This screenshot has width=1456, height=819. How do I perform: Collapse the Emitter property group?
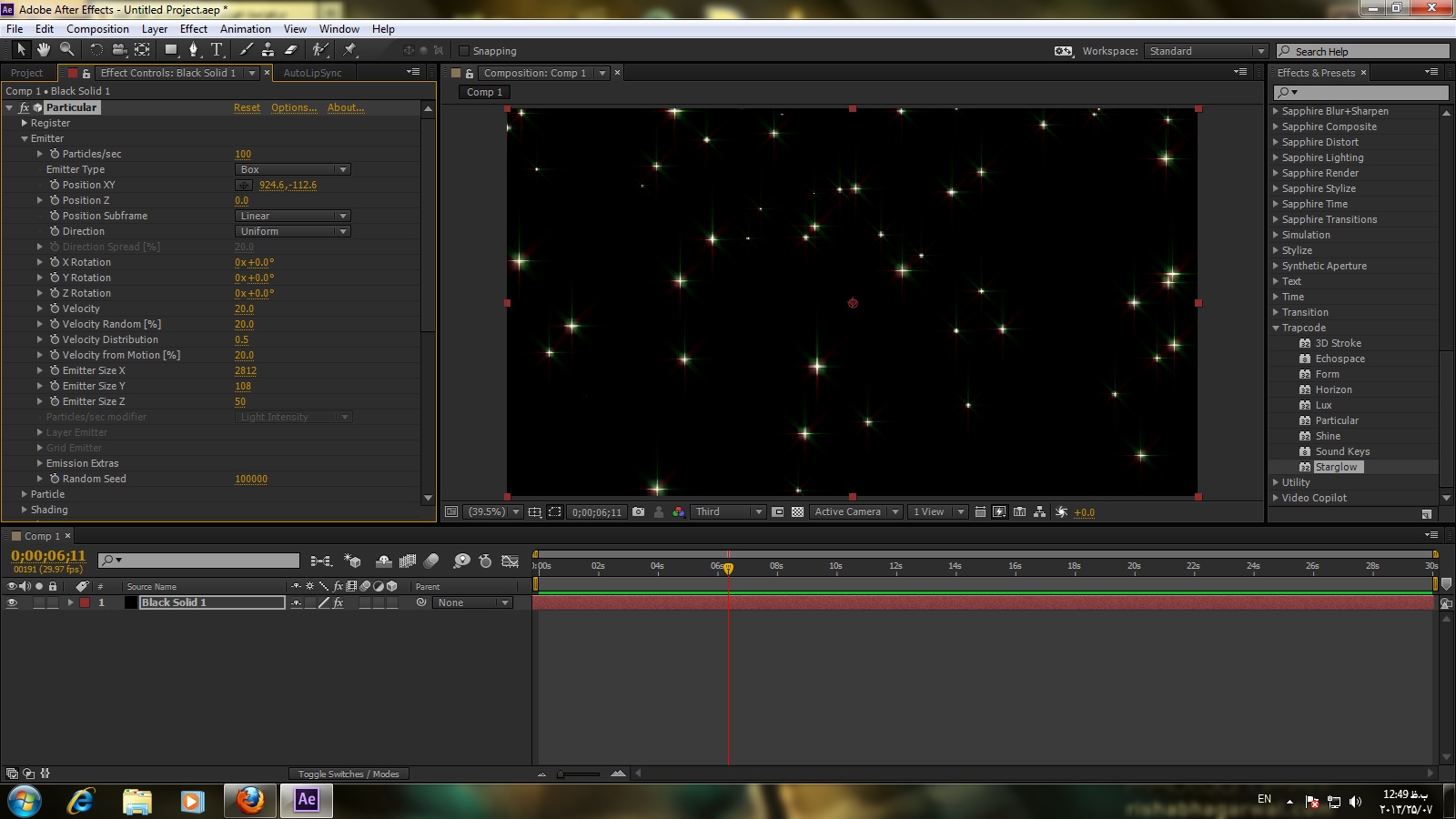click(x=25, y=138)
